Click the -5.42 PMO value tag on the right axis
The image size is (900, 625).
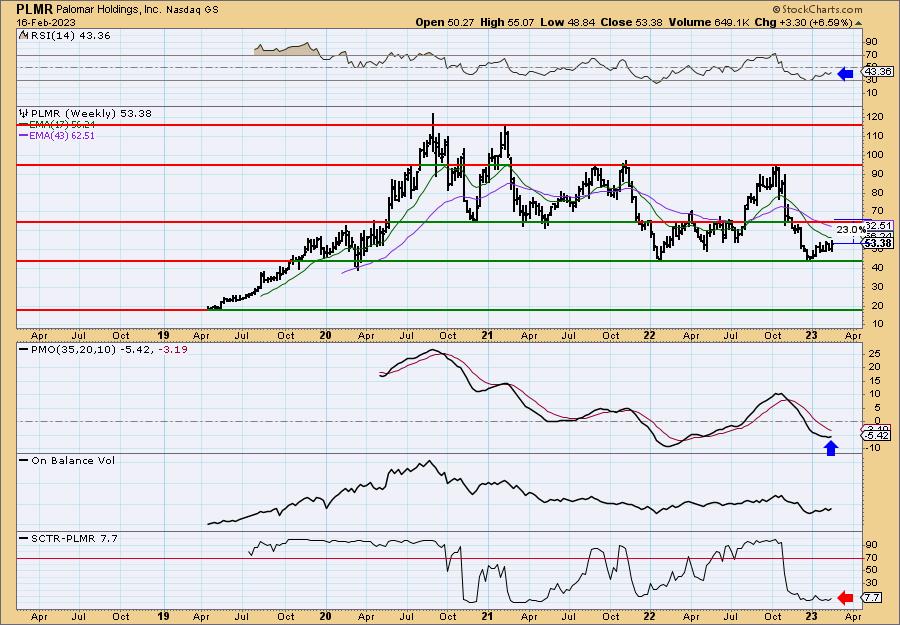tap(876, 436)
